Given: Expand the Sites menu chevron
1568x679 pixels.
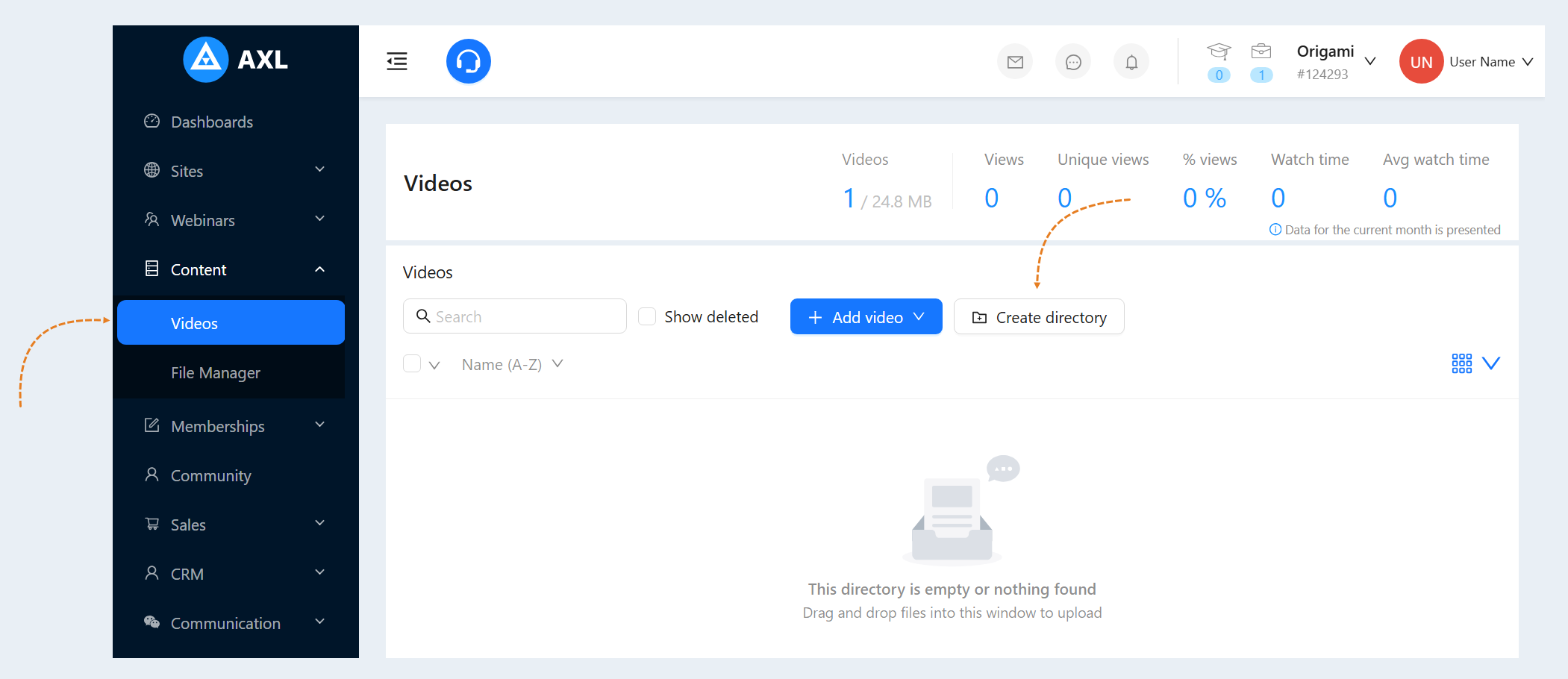Looking at the screenshot, I should click(320, 170).
